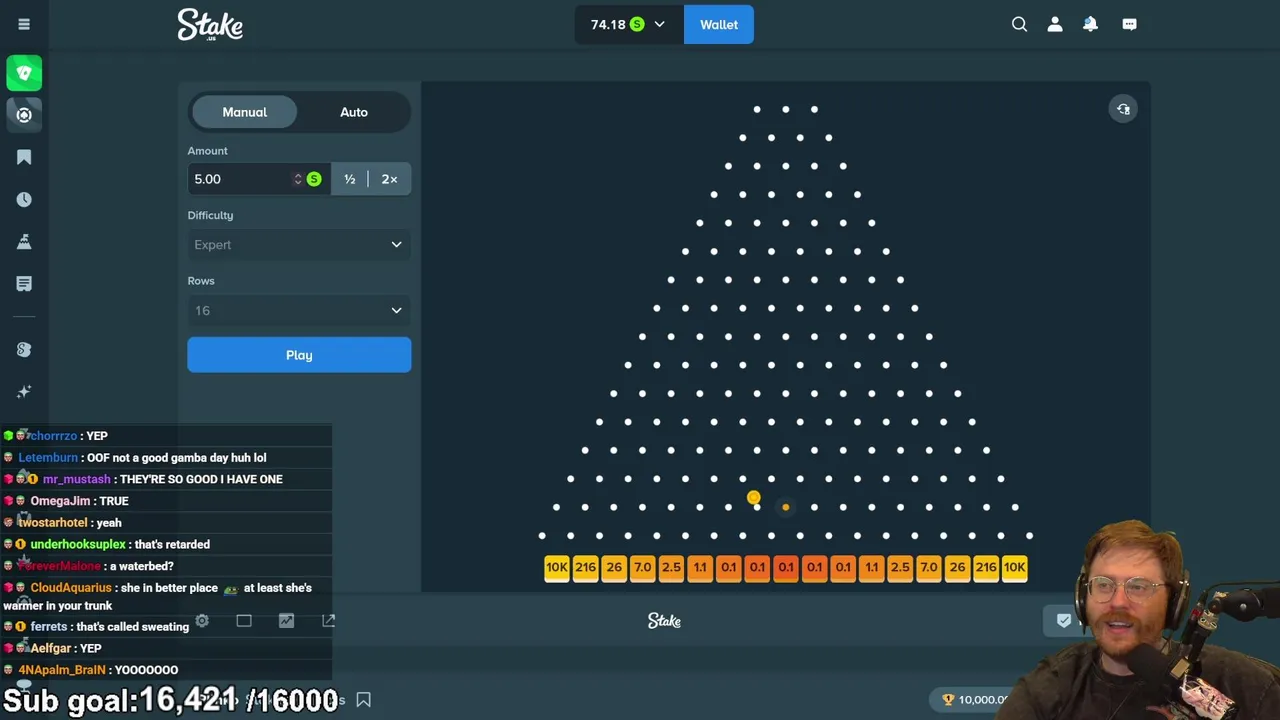Click the center 0.1 multiplier bucket
1280x720 pixels.
786,567
